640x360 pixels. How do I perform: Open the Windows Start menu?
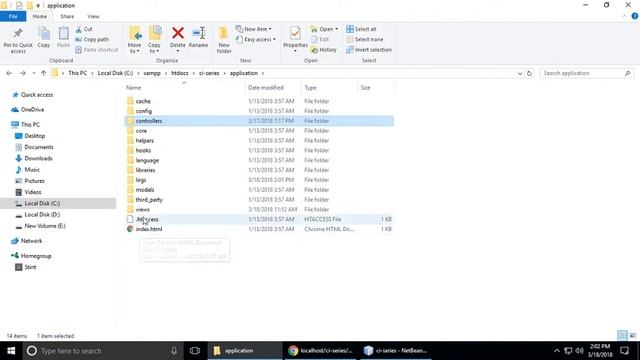(x=11, y=351)
